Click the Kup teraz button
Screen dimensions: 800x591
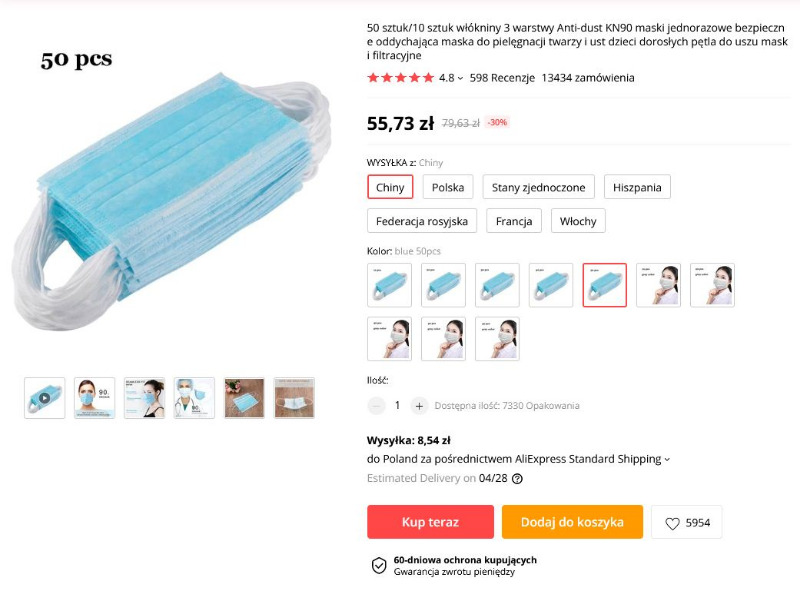[430, 521]
